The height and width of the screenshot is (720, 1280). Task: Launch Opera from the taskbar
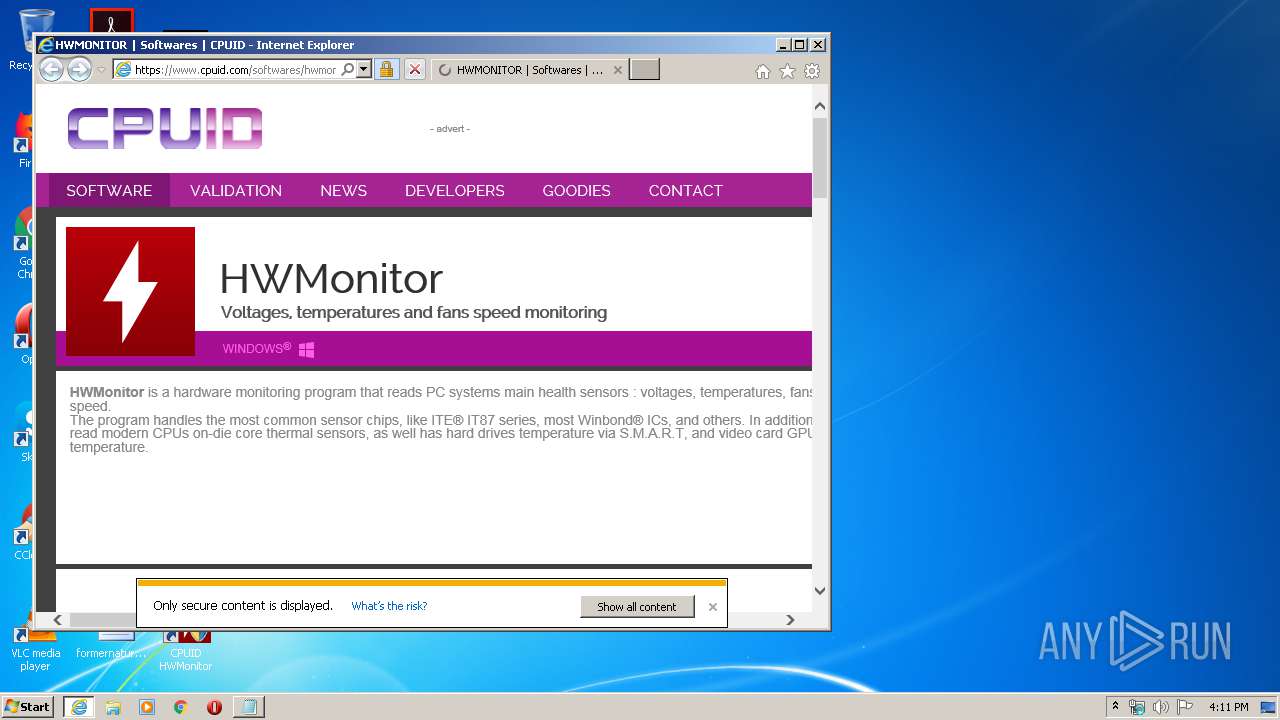(214, 707)
